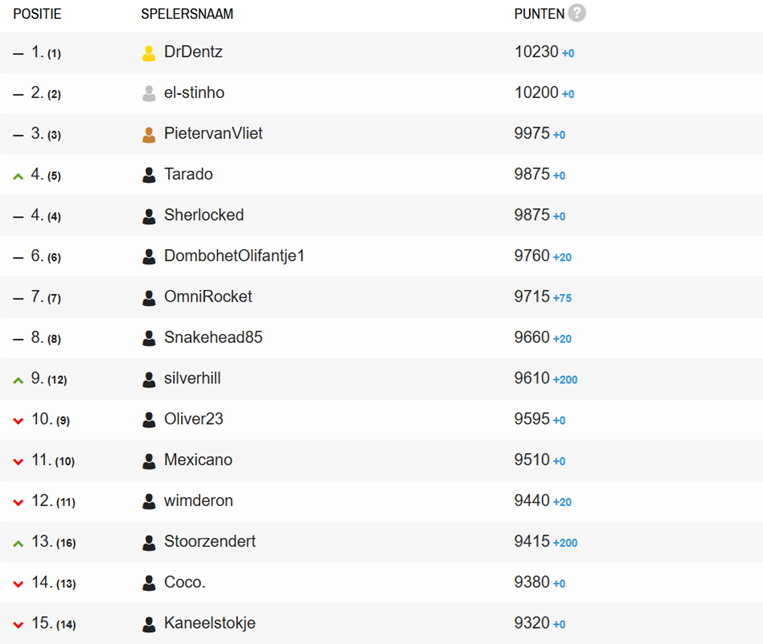Select the player name Snakehead85
Screen dimensions: 763x644
(x=213, y=337)
